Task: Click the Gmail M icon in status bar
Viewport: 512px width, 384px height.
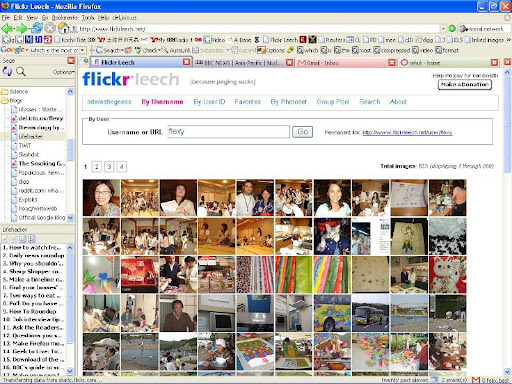Action: coord(476,380)
